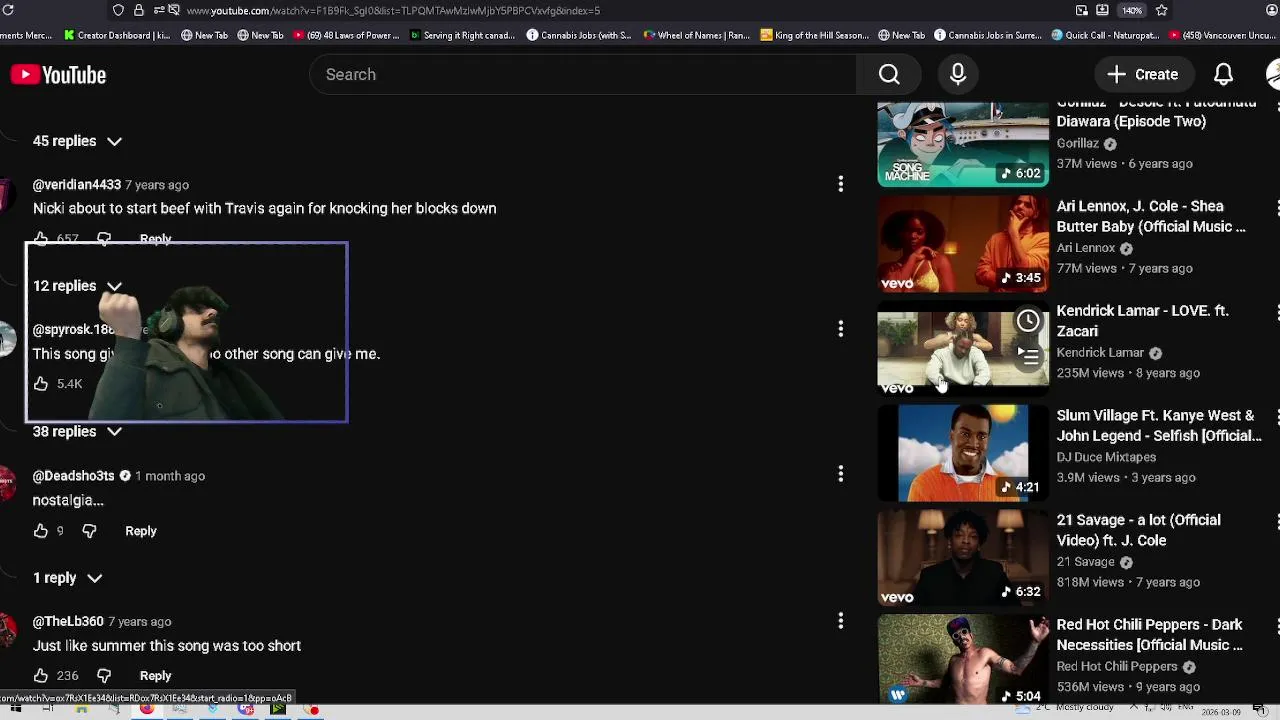The image size is (1280, 720).
Task: Open options menu for veridian4433's comment
Action: tap(841, 183)
